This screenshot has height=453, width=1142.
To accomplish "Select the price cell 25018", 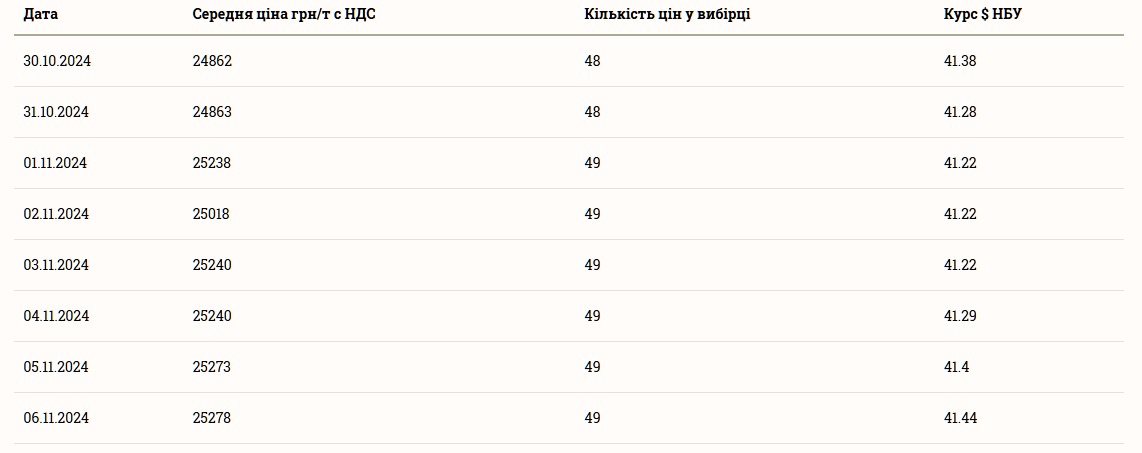I will click(x=211, y=214).
